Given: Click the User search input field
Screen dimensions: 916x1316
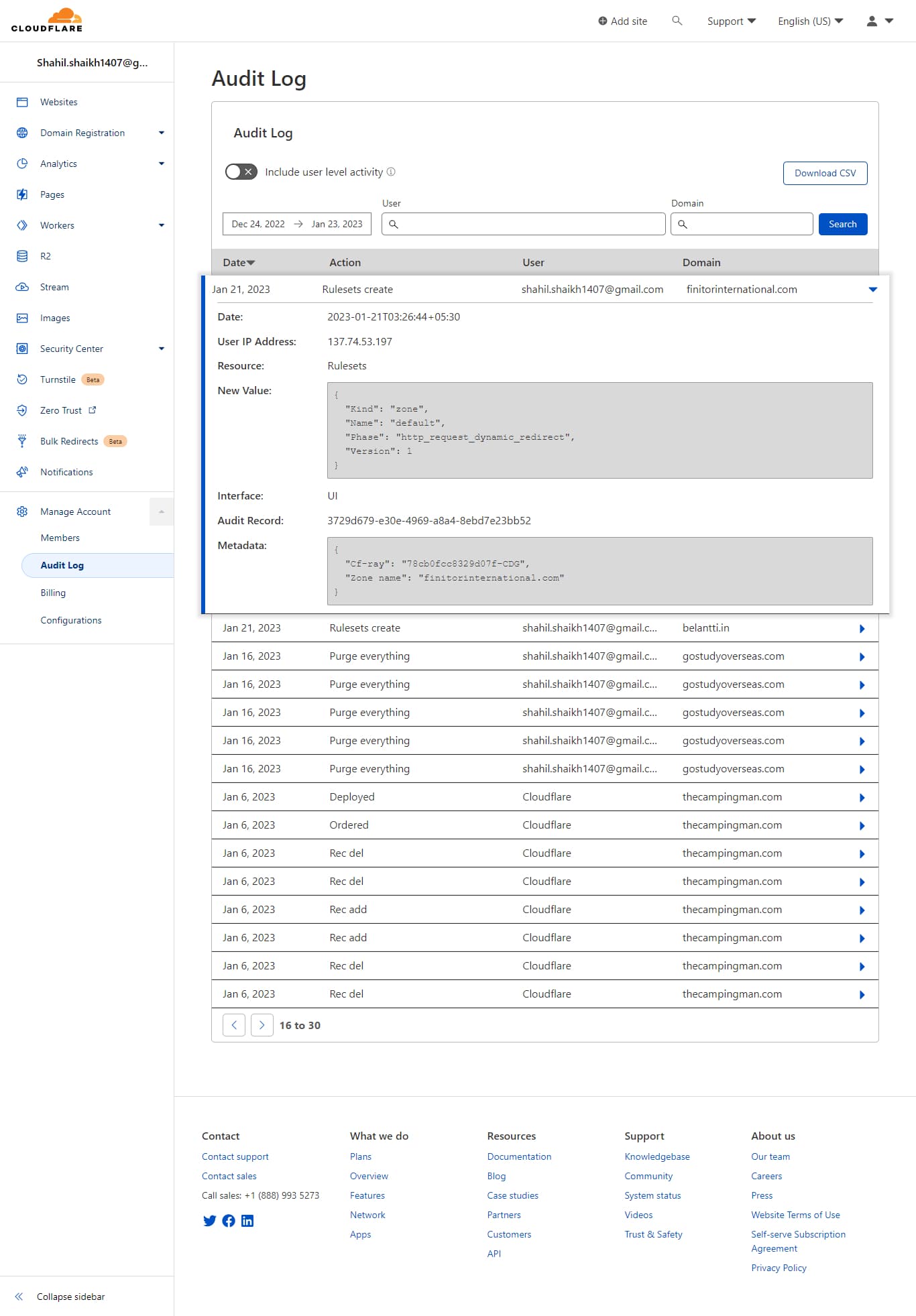Looking at the screenshot, I should 524,224.
